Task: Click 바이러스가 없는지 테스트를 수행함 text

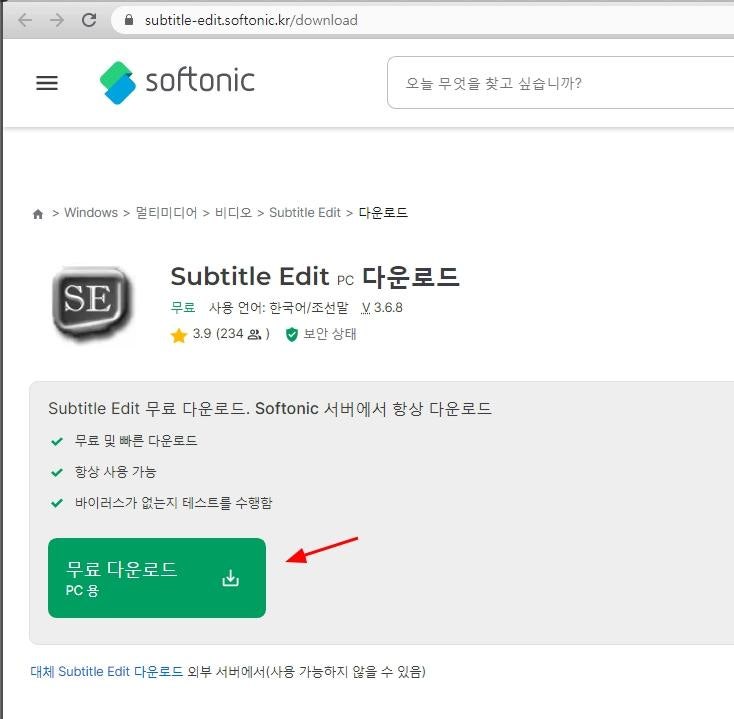Action: [173, 502]
